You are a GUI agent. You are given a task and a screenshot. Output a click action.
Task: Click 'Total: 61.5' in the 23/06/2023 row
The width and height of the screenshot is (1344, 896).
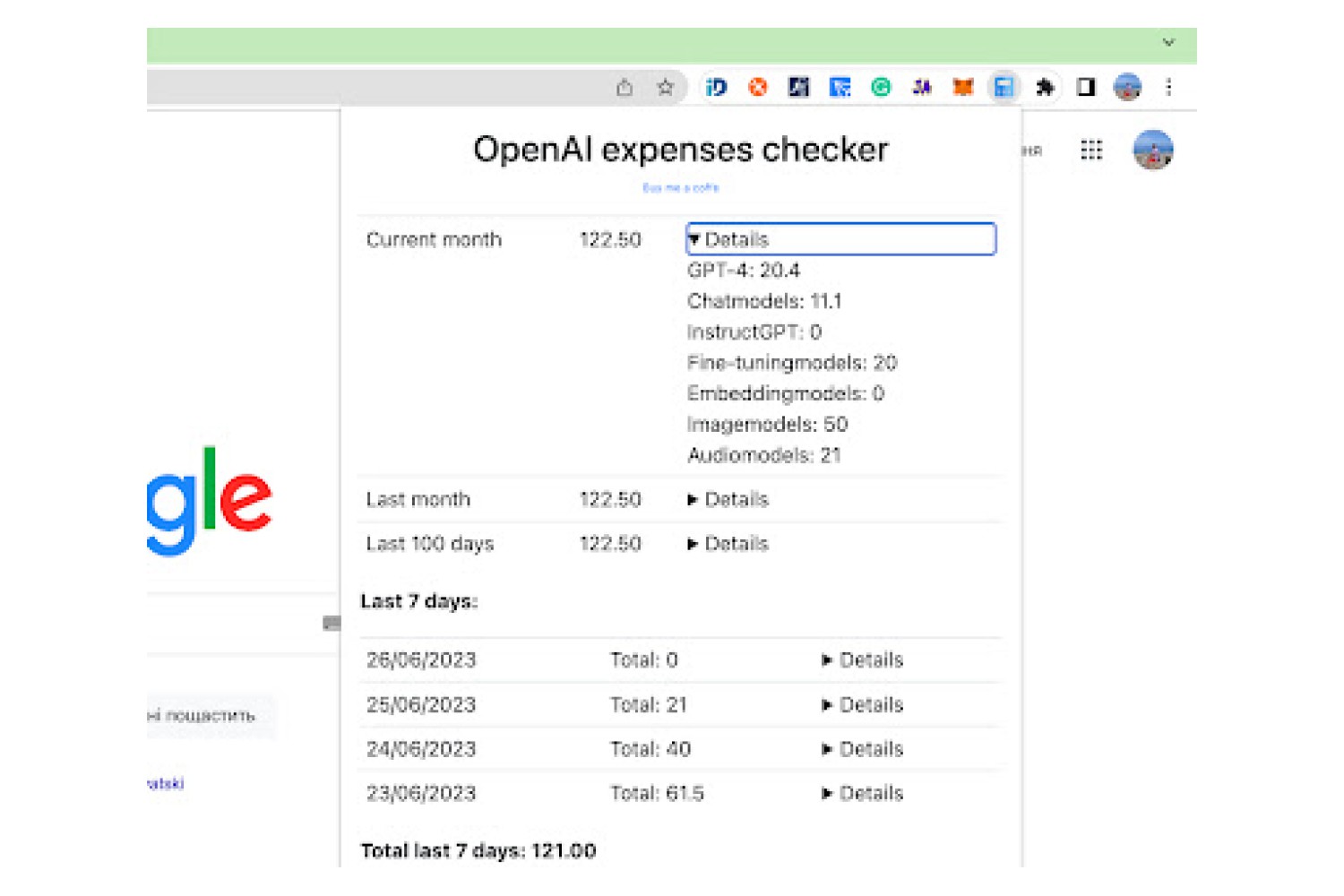(657, 793)
